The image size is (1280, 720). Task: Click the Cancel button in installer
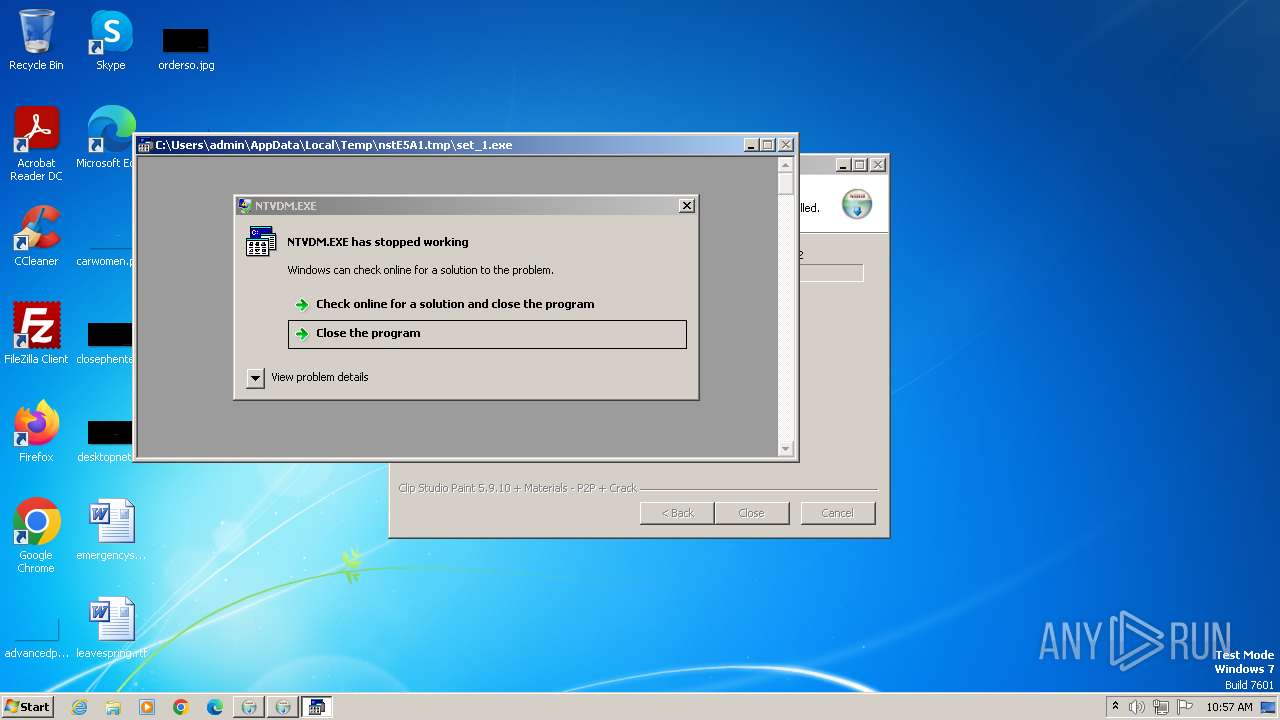[837, 513]
